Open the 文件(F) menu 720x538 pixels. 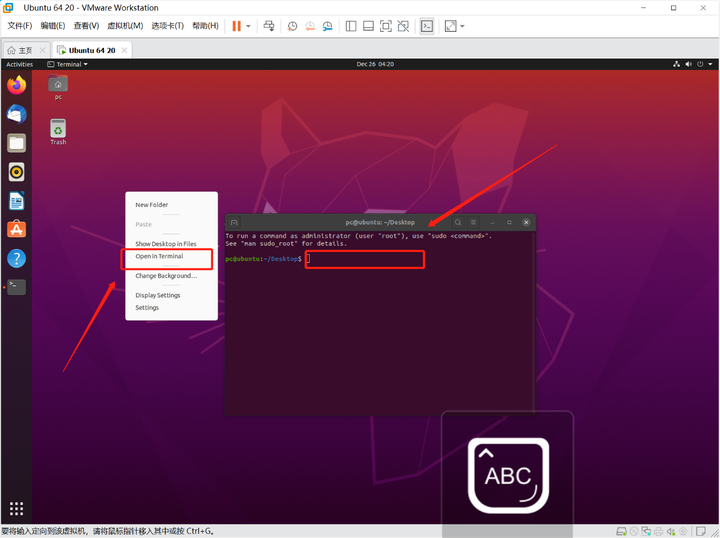pyautogui.click(x=20, y=26)
